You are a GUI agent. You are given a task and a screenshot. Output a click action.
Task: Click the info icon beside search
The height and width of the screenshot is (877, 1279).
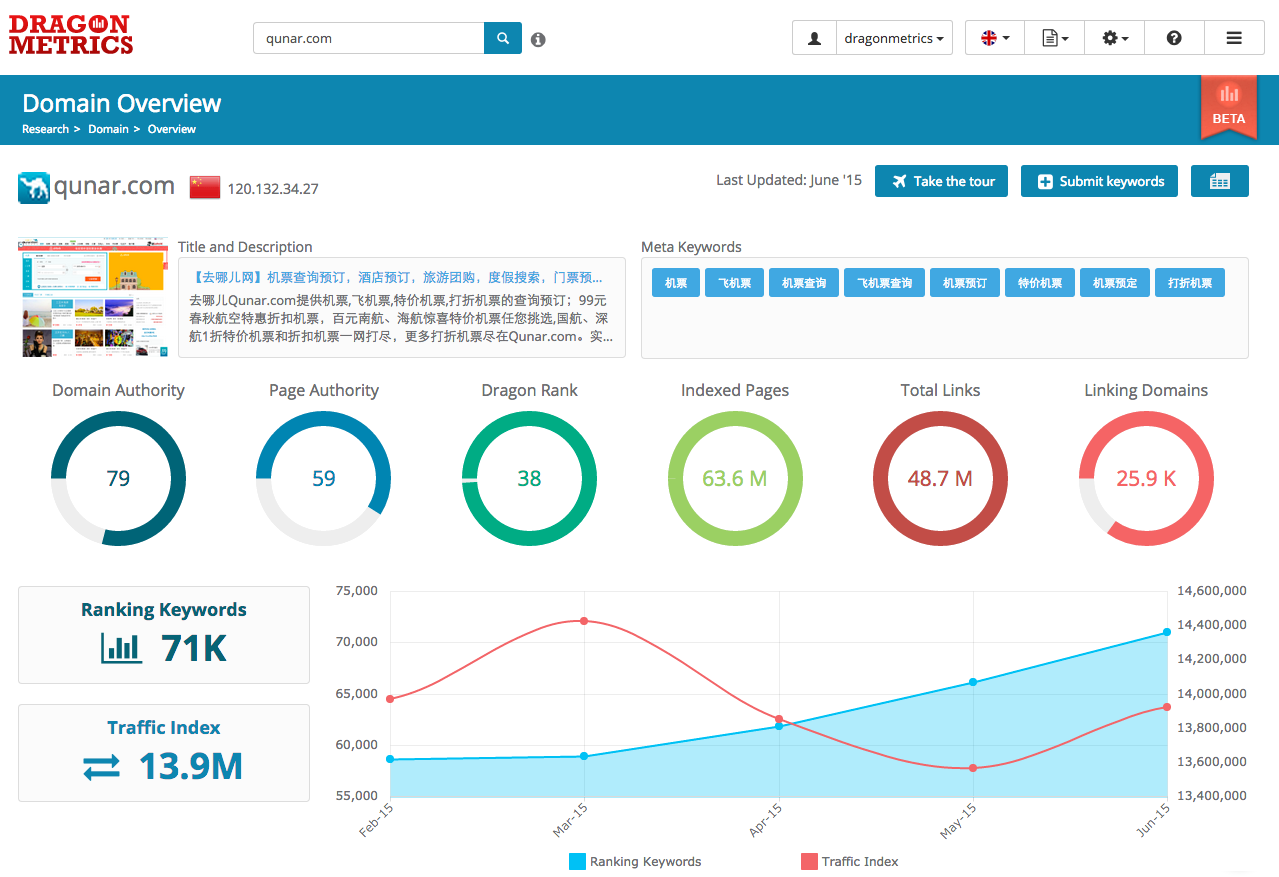coord(538,40)
